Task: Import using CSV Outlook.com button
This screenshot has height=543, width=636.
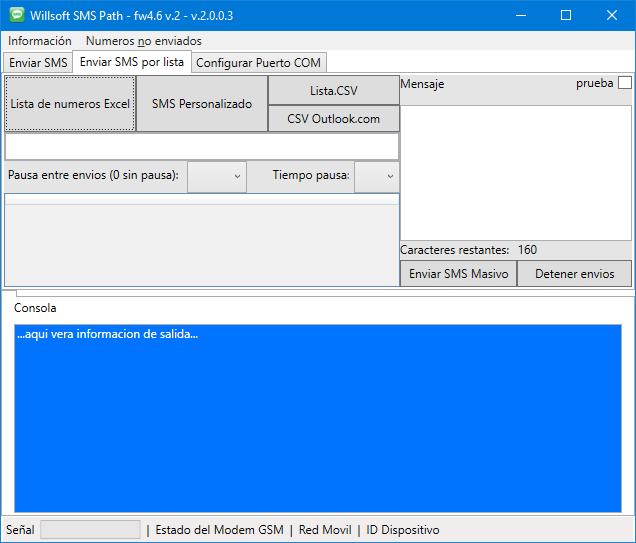Action: coord(334,119)
